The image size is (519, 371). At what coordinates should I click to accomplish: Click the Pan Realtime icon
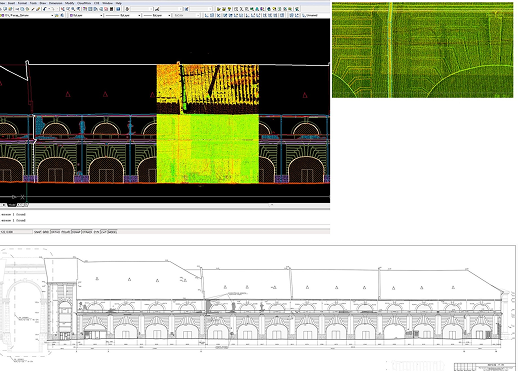tap(63, 9)
